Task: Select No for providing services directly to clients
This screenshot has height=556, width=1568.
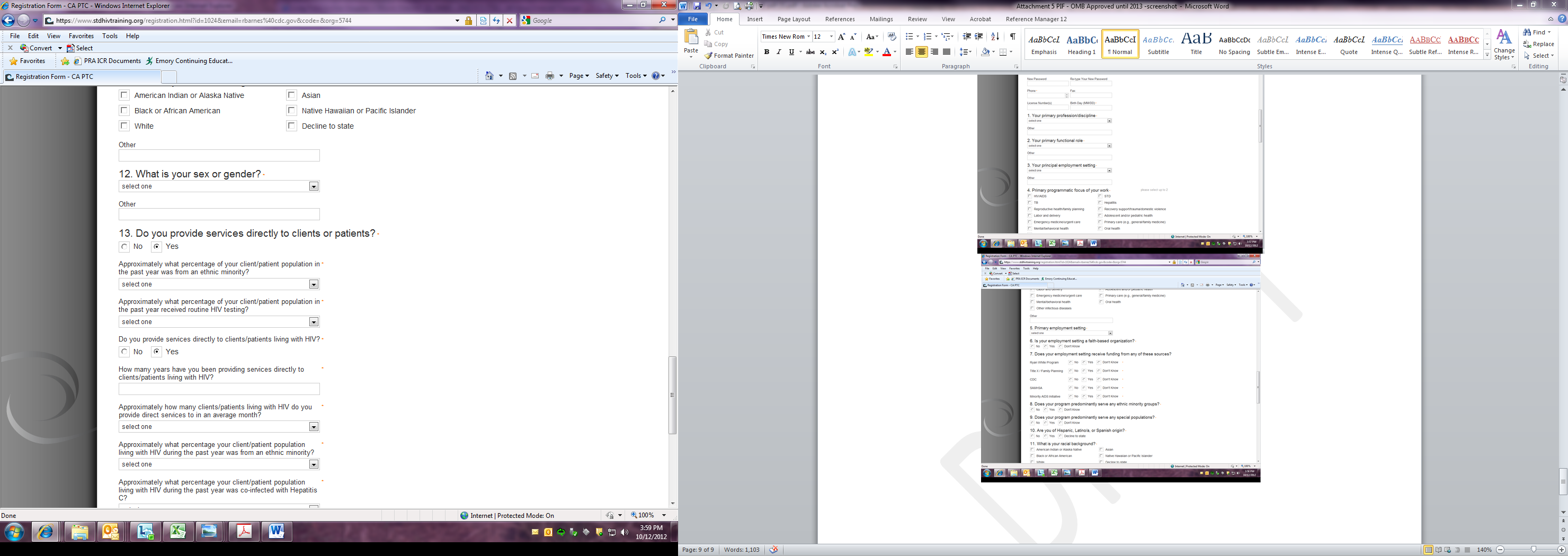Action: (125, 246)
